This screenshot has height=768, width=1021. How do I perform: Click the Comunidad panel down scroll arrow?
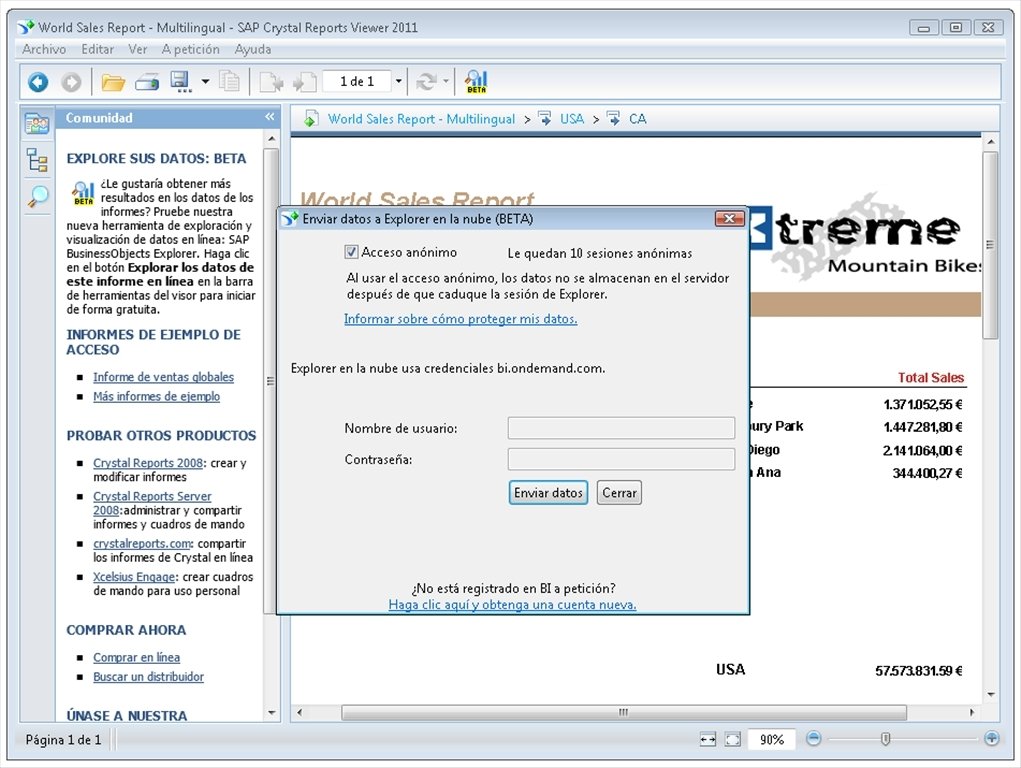[x=272, y=714]
